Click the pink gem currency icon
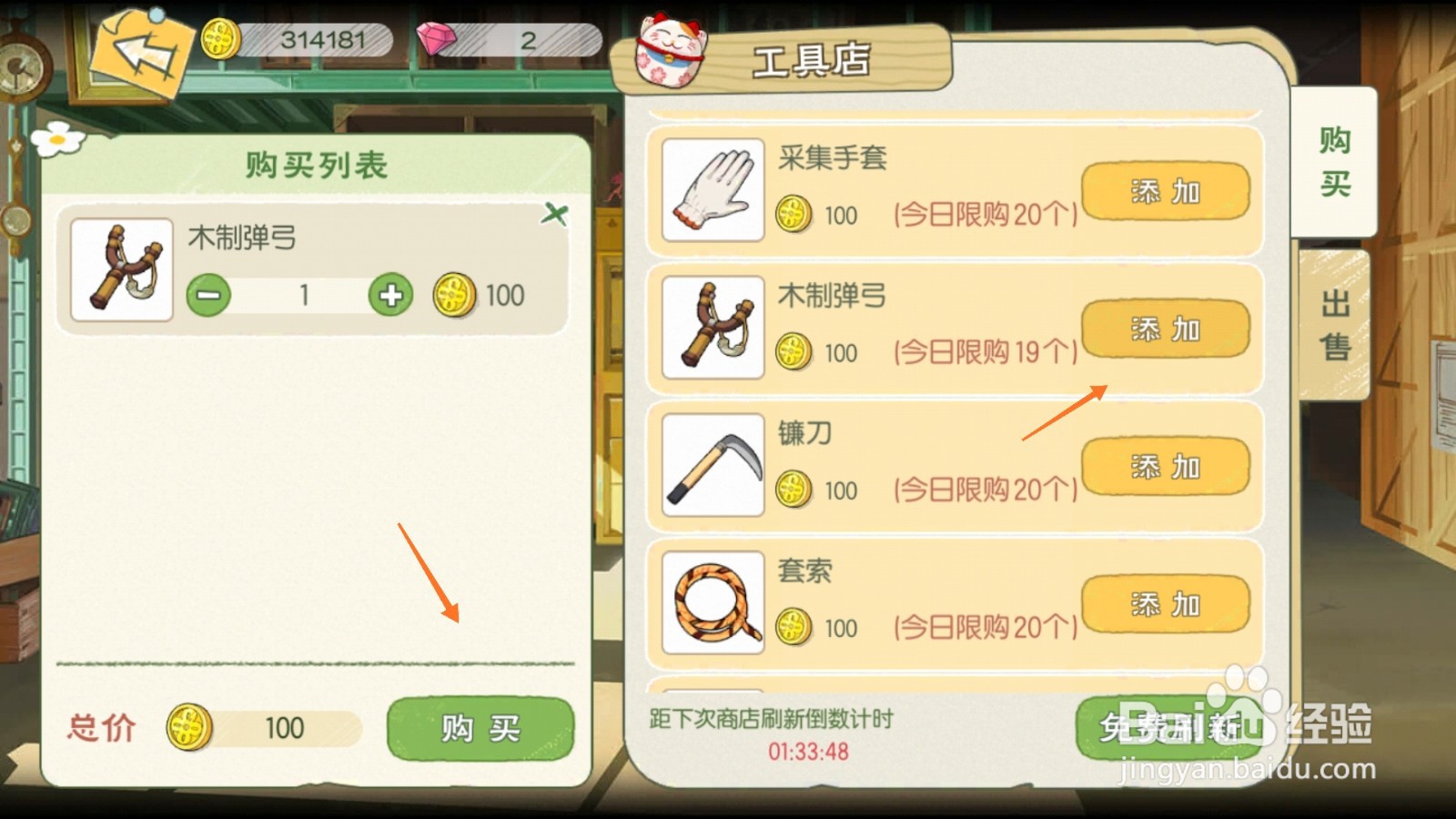Viewport: 1456px width, 819px height. pos(436,39)
